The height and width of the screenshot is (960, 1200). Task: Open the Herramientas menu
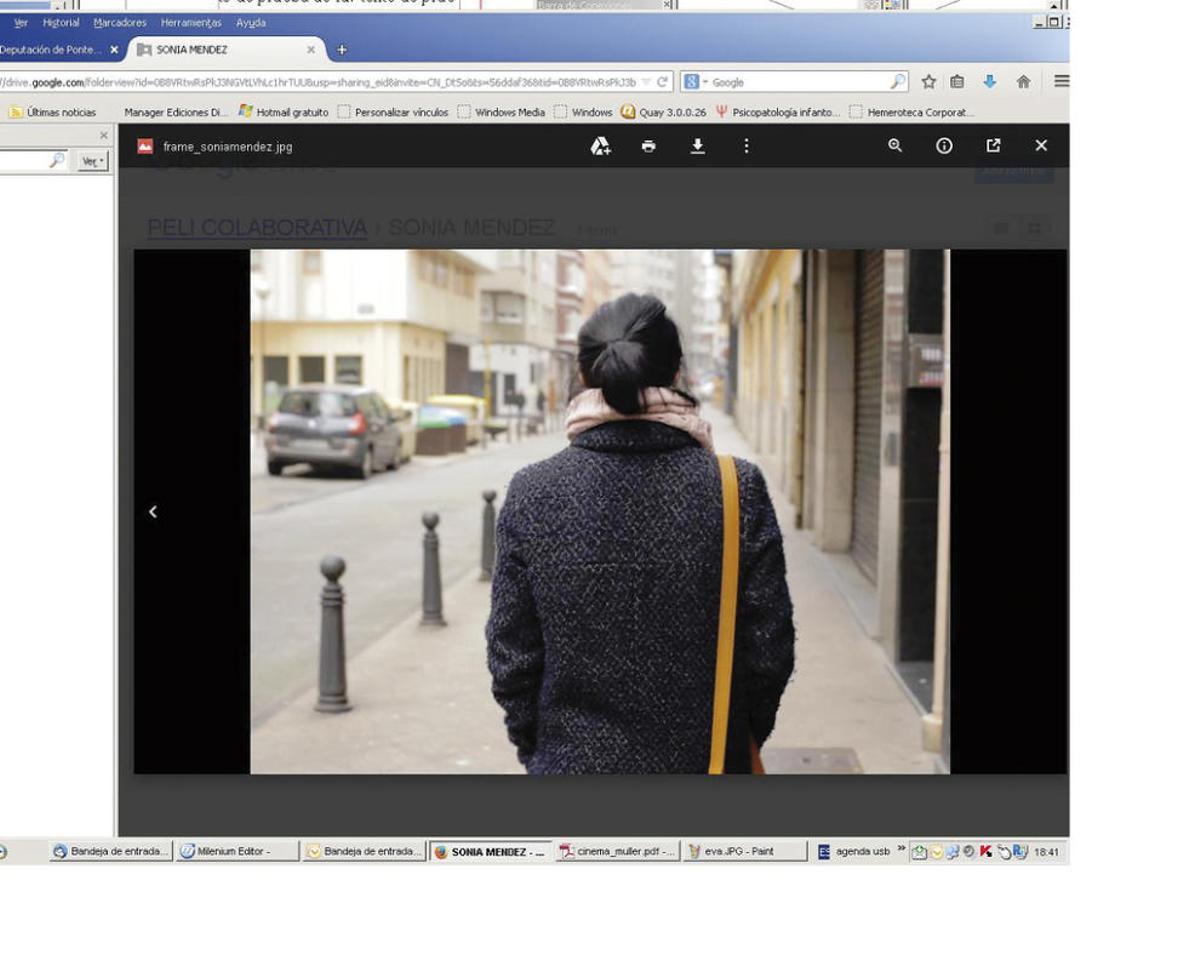click(191, 22)
